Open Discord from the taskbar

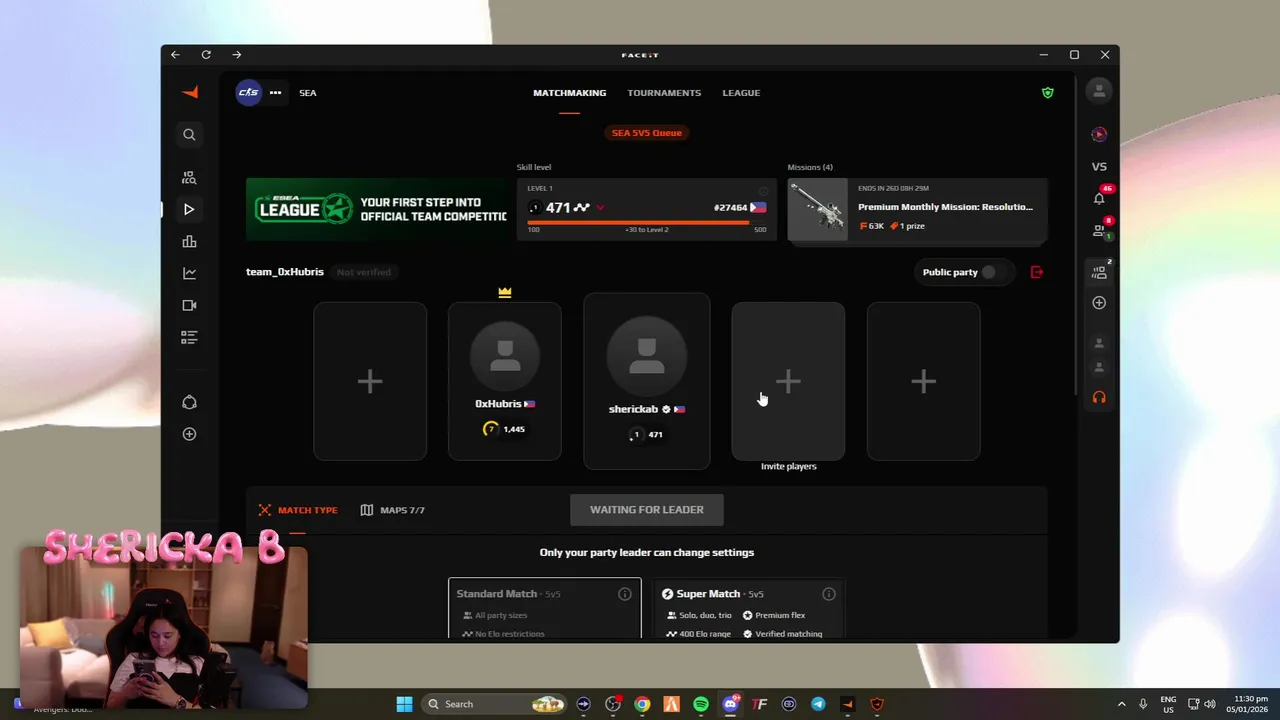pyautogui.click(x=731, y=704)
